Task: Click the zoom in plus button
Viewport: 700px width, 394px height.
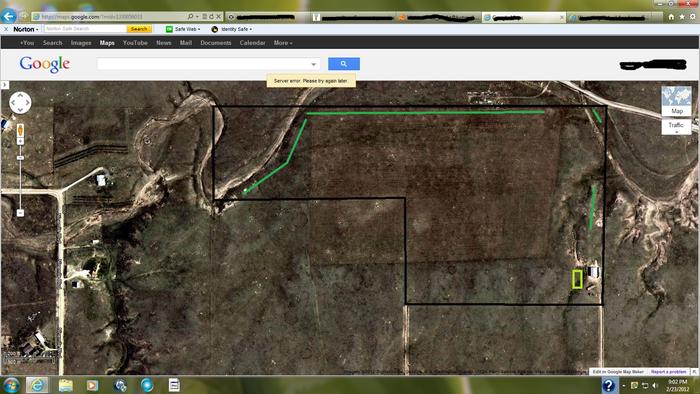Action: 20,141
